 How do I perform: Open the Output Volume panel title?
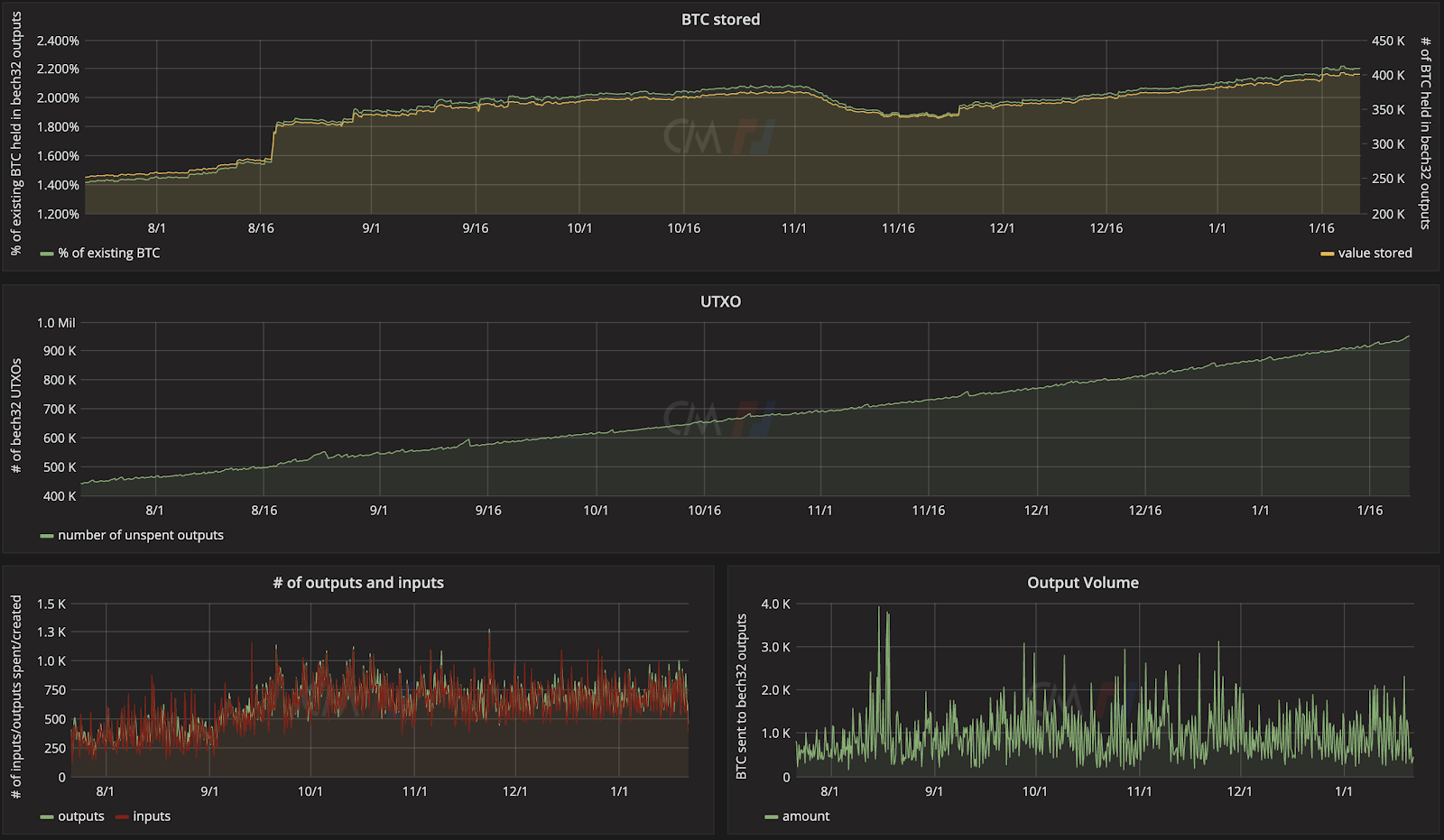pos(1083,583)
